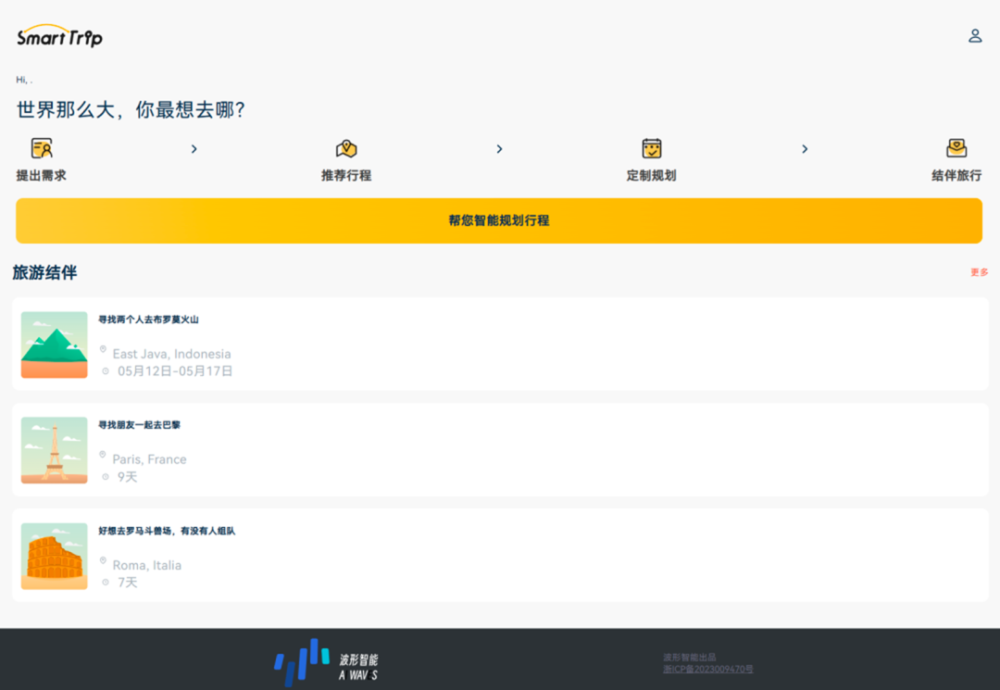Select the 定制规划 calendar icon
Image resolution: width=1000 pixels, height=690 pixels.
point(651,148)
